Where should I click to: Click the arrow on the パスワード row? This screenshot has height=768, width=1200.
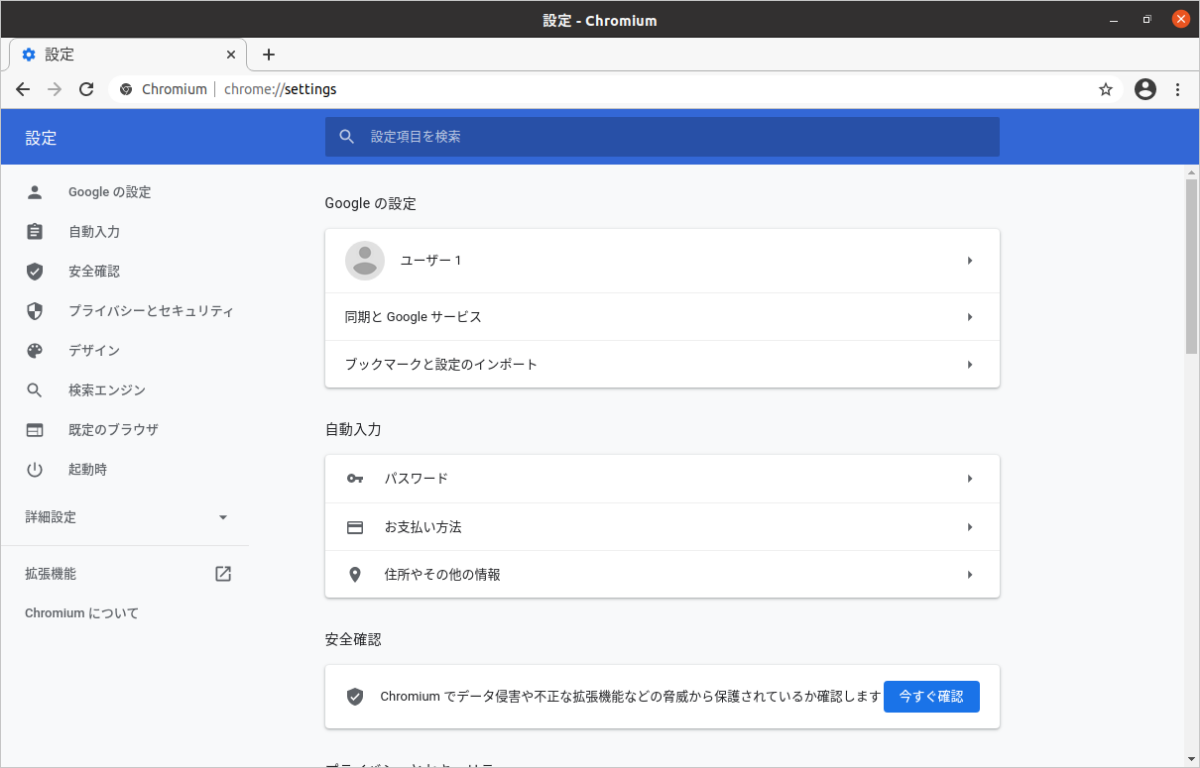click(970, 479)
